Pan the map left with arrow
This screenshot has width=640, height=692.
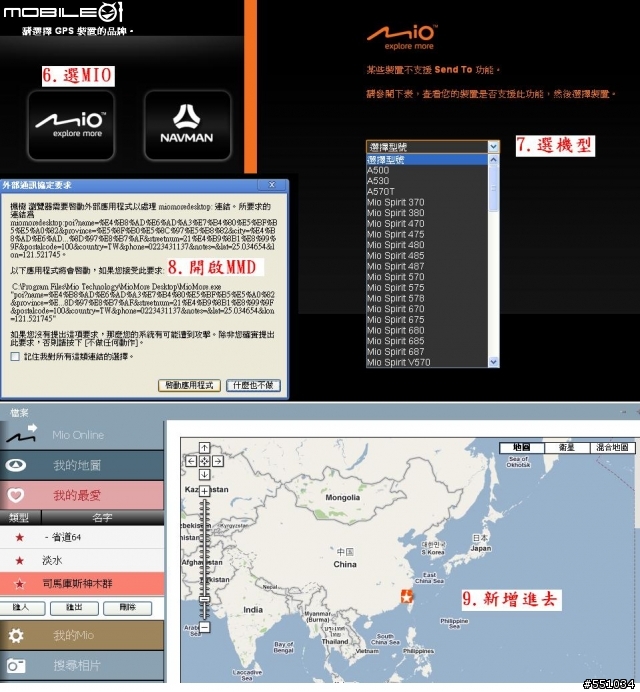tap(191, 461)
